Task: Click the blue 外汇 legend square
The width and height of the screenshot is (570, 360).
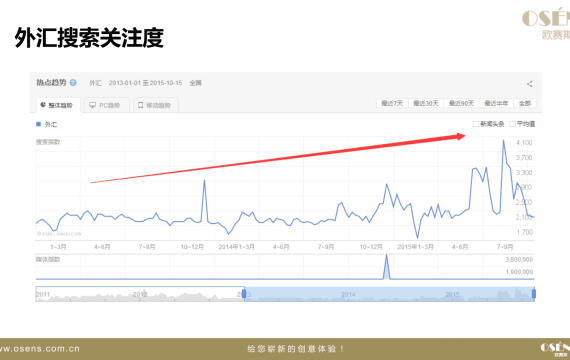Action: click(x=38, y=124)
